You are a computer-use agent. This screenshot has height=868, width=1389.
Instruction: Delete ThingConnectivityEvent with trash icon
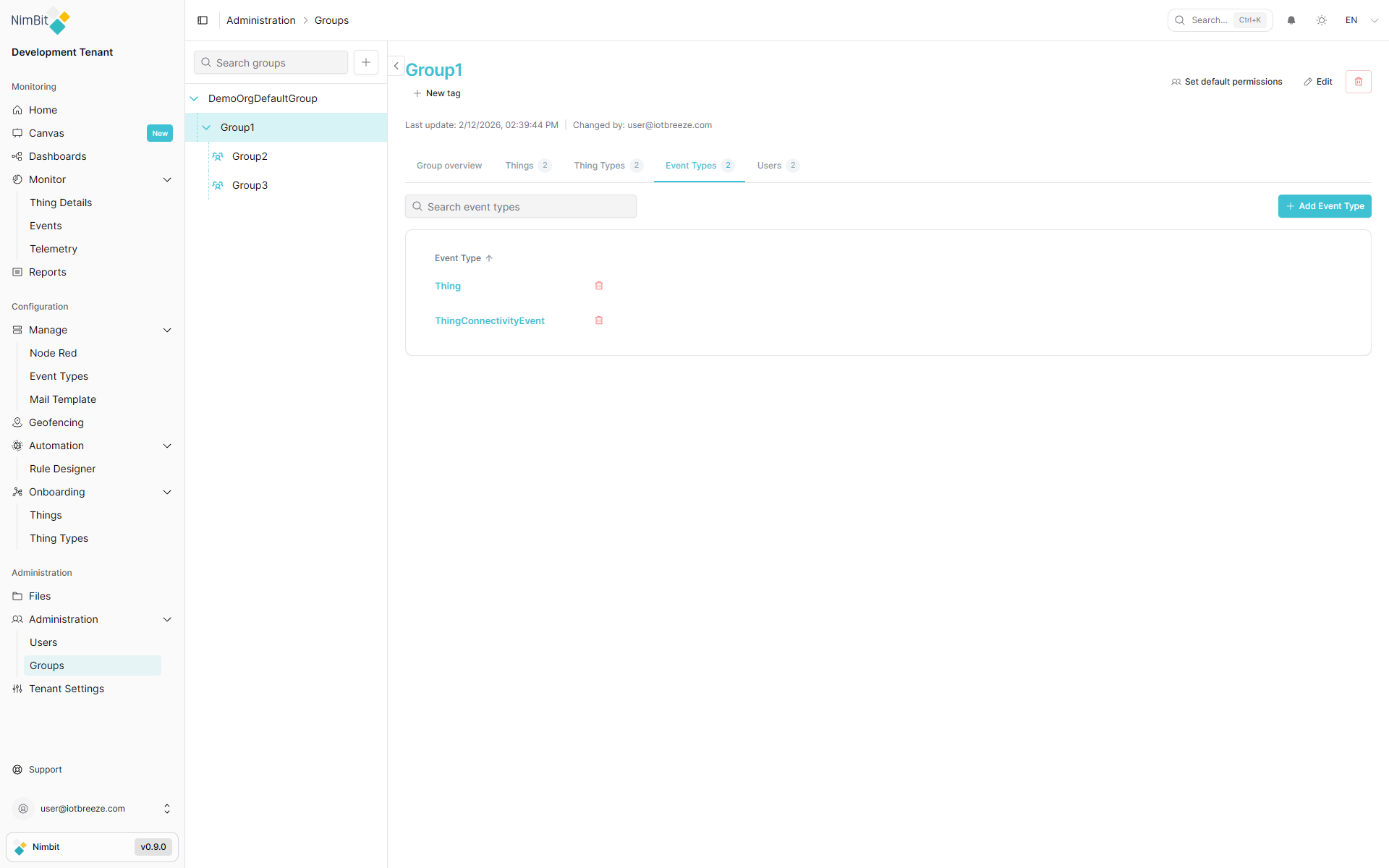click(x=599, y=320)
